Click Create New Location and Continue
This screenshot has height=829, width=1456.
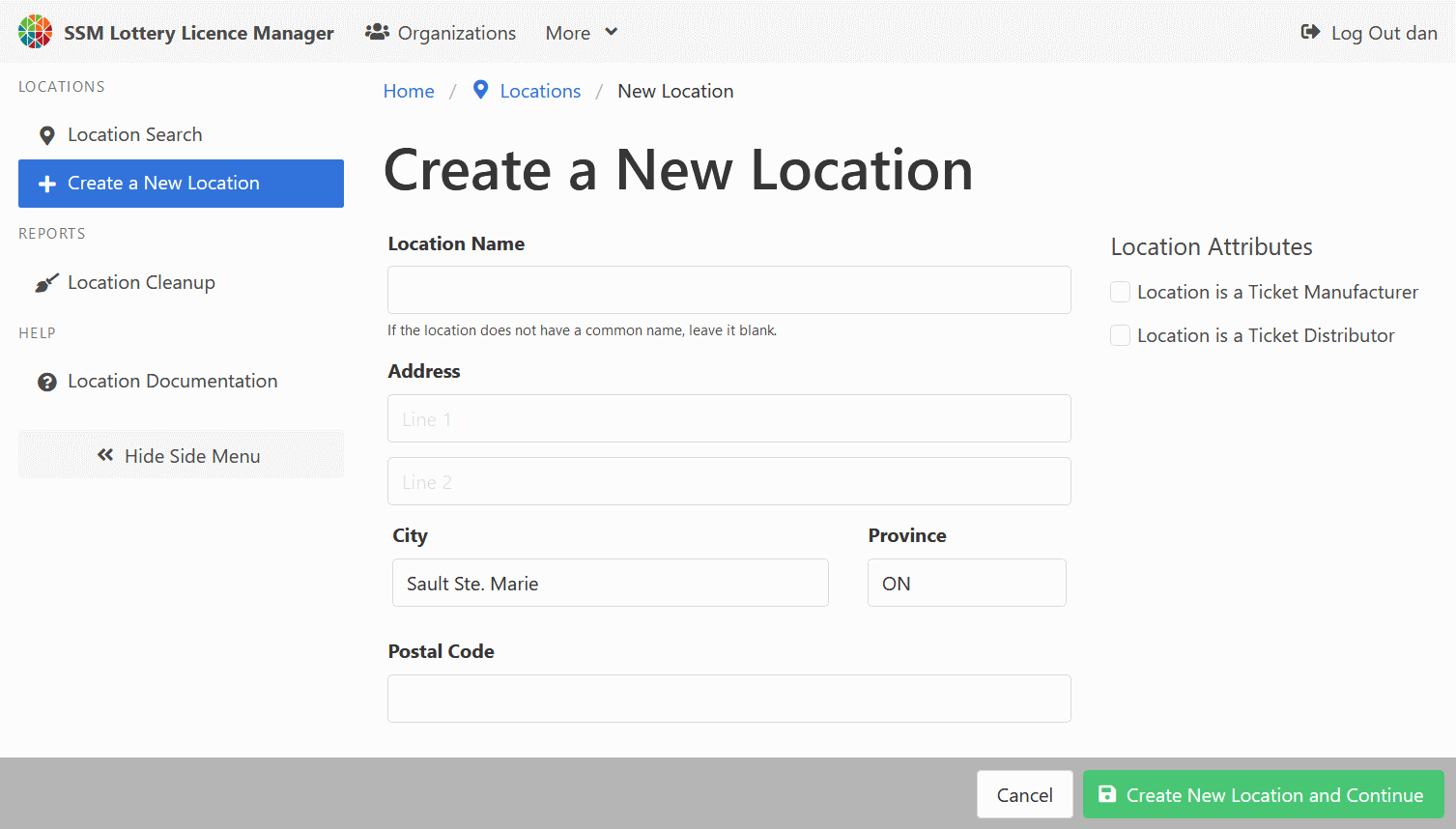pyautogui.click(x=1264, y=794)
